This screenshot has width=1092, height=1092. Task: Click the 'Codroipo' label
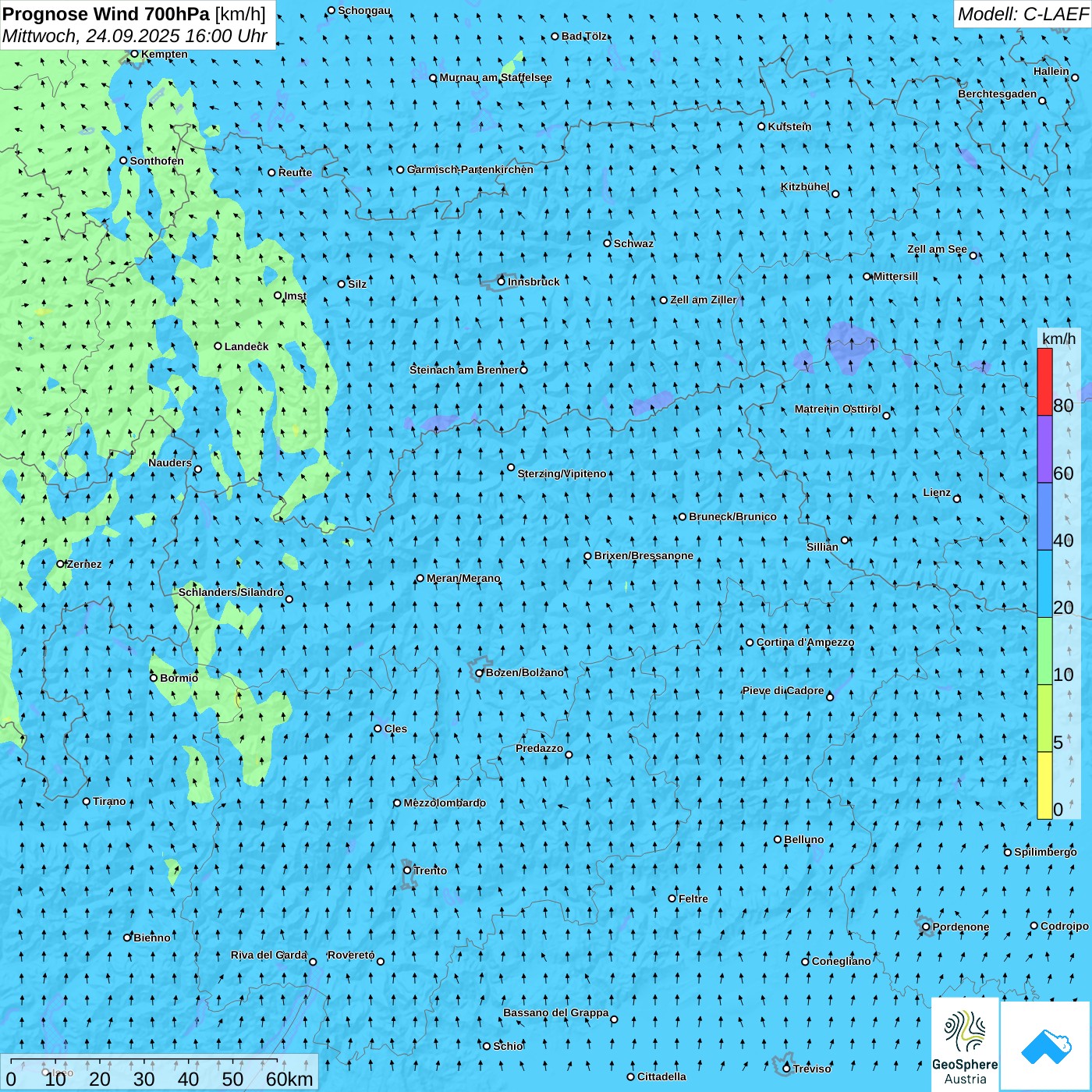pos(1065,926)
